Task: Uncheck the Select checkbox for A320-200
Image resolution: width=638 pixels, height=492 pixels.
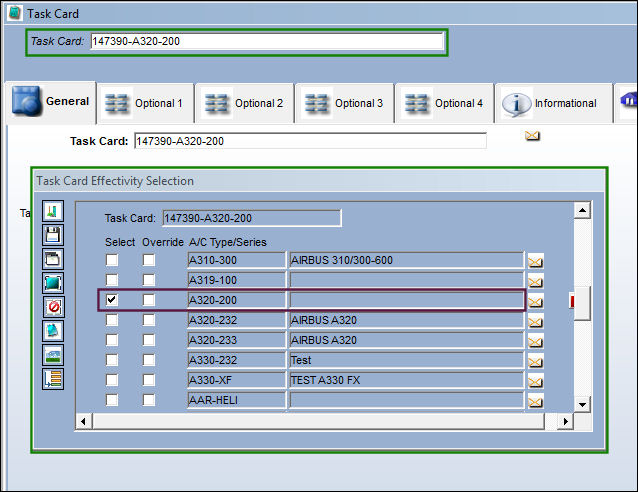Action: click(112, 300)
